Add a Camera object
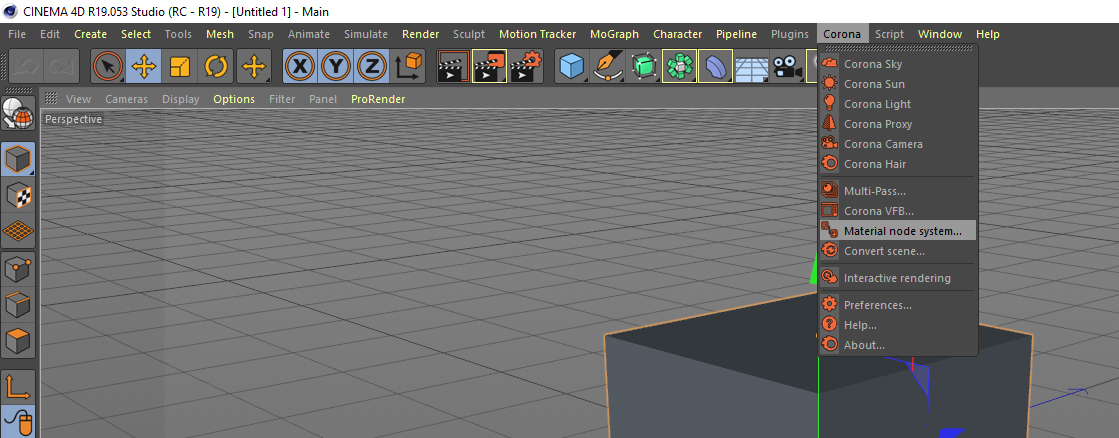 pos(786,67)
